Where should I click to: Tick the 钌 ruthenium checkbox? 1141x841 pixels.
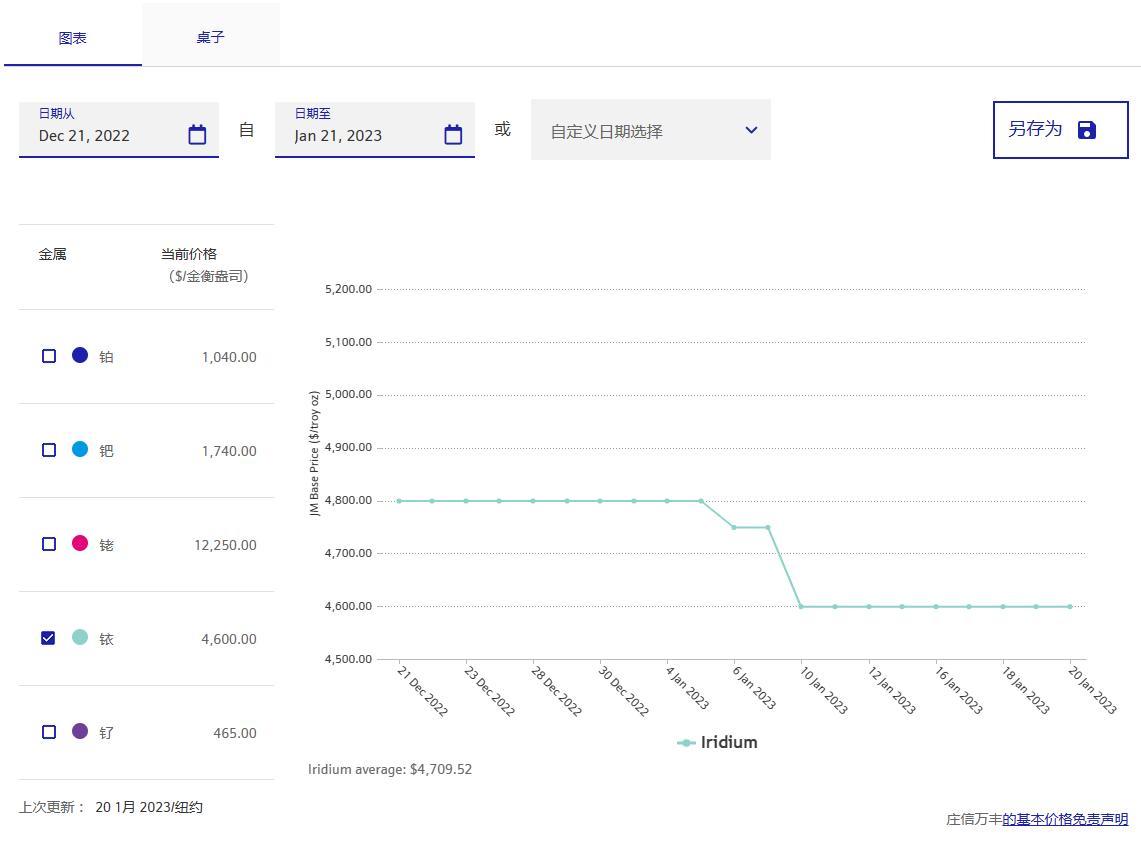point(49,732)
